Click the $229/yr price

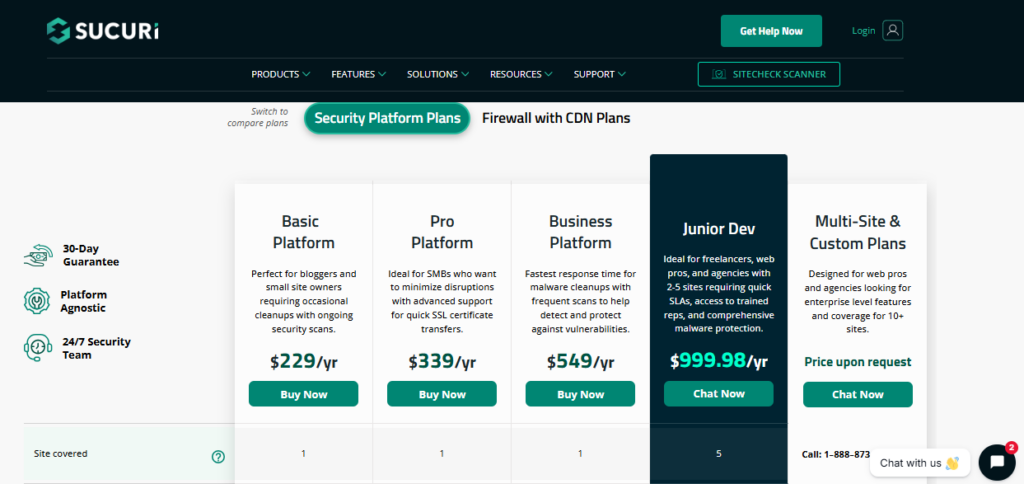tap(304, 361)
